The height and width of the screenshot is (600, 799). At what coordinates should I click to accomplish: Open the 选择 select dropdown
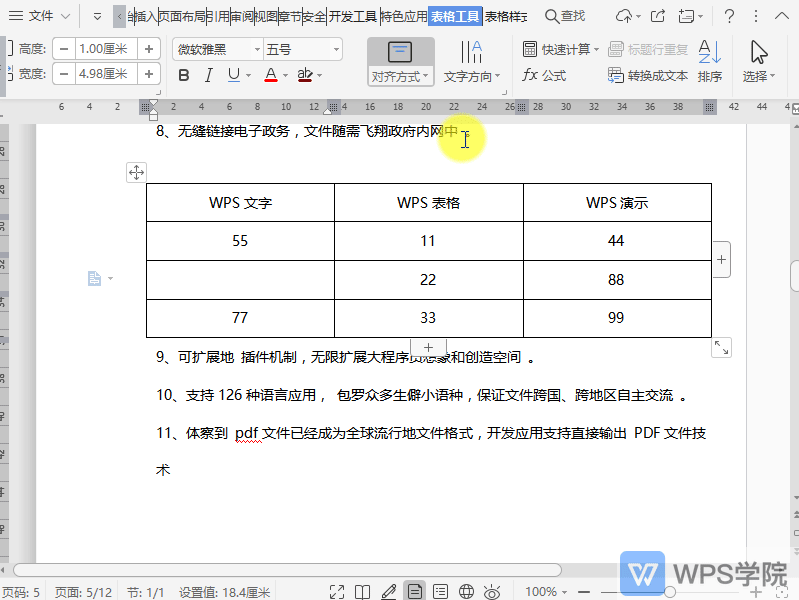[759, 62]
